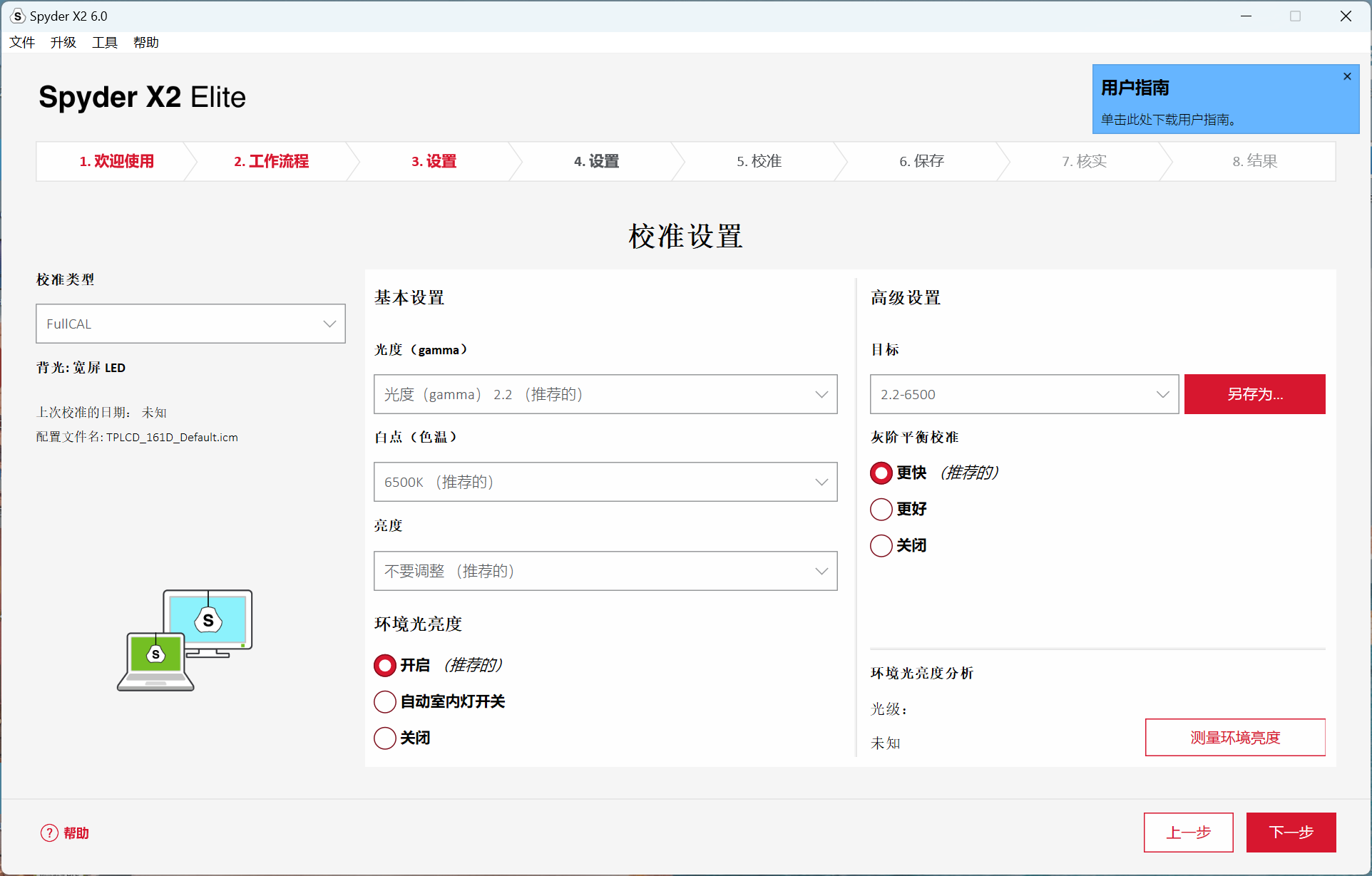Select automatic room light switch option
The height and width of the screenshot is (876, 1372).
coord(385,701)
